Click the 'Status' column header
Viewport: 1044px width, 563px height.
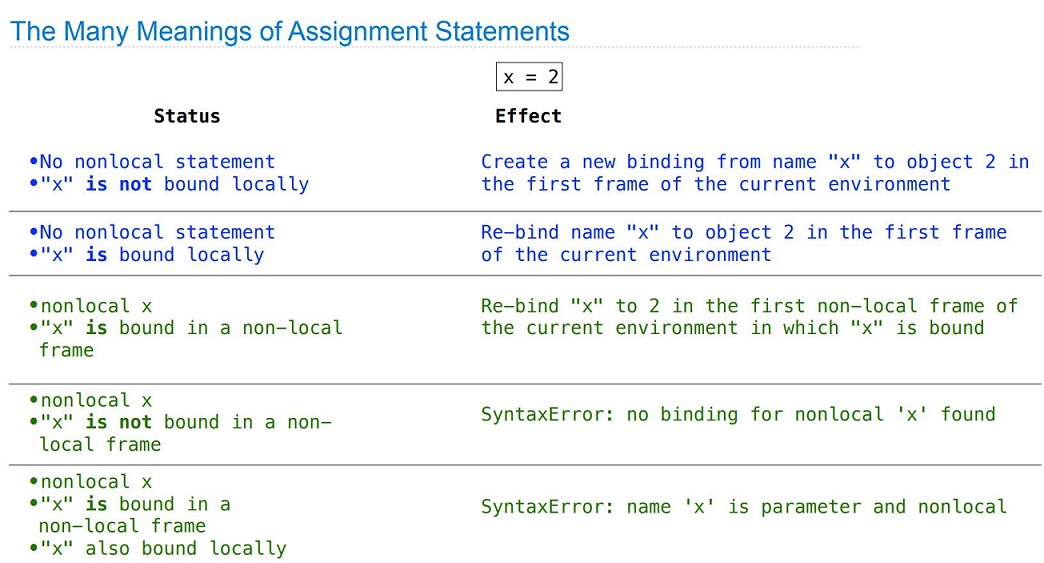point(187,116)
